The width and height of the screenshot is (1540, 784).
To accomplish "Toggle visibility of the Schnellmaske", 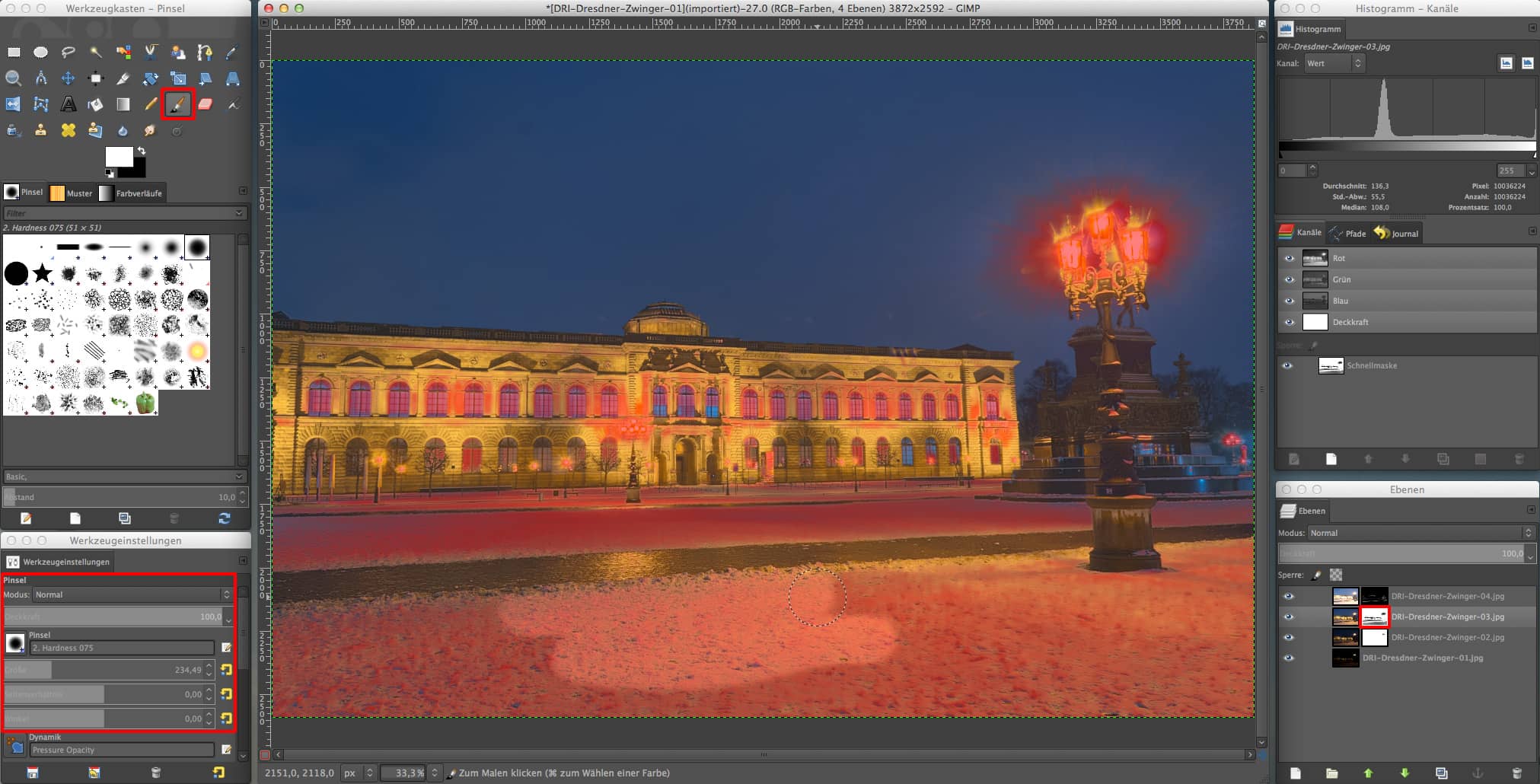I will pos(1289,365).
